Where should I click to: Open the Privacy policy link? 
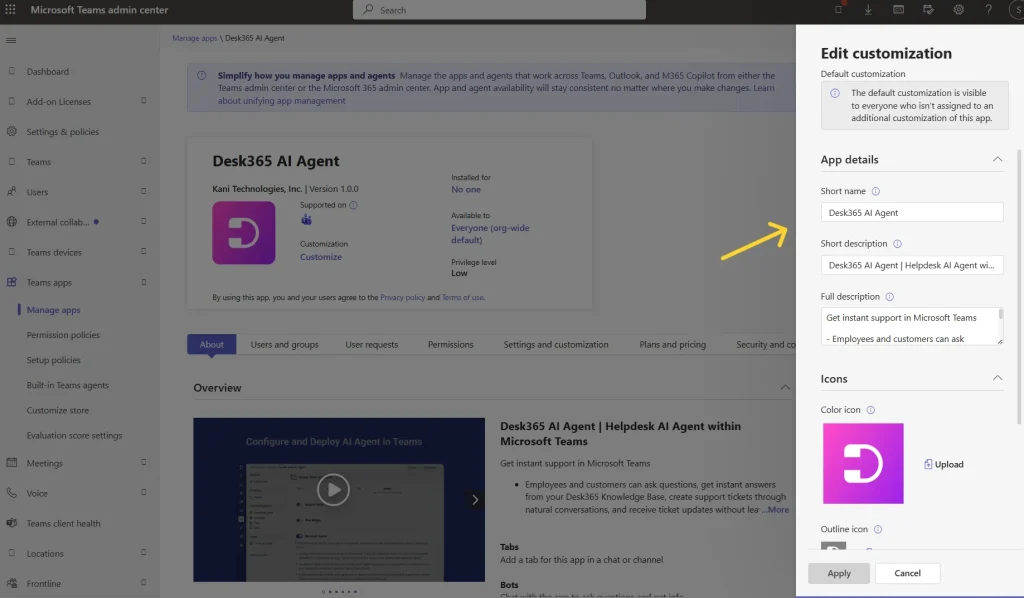coord(402,297)
